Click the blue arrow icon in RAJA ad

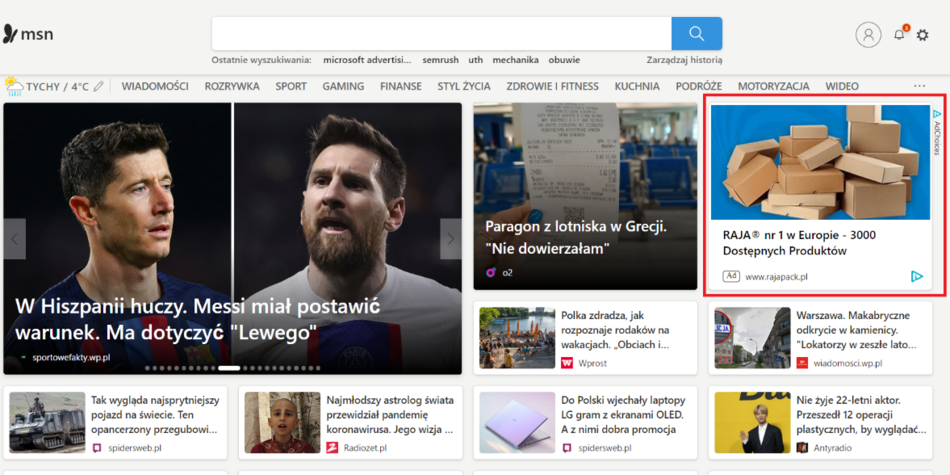pos(917,276)
